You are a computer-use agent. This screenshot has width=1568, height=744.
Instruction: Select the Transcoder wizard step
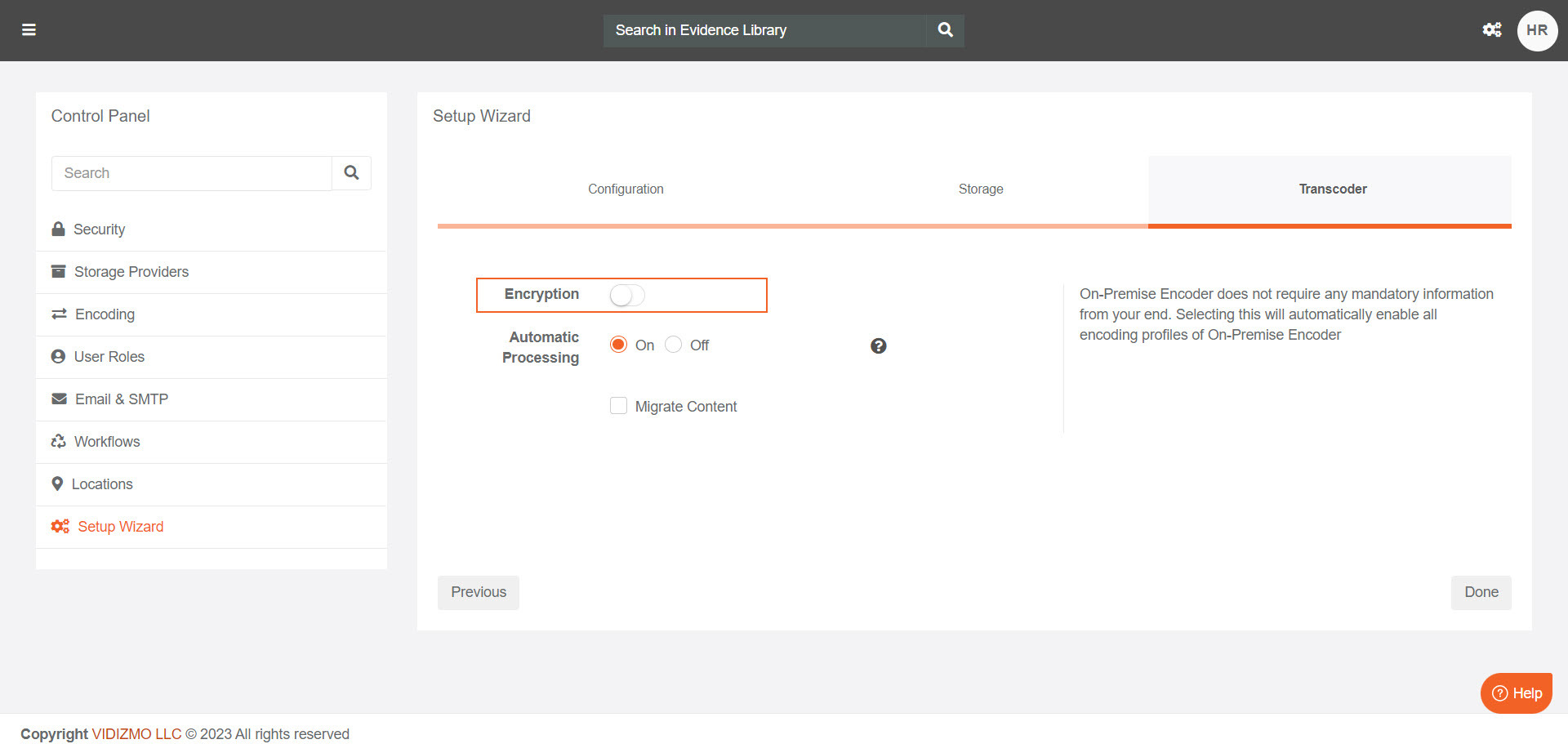(1332, 189)
